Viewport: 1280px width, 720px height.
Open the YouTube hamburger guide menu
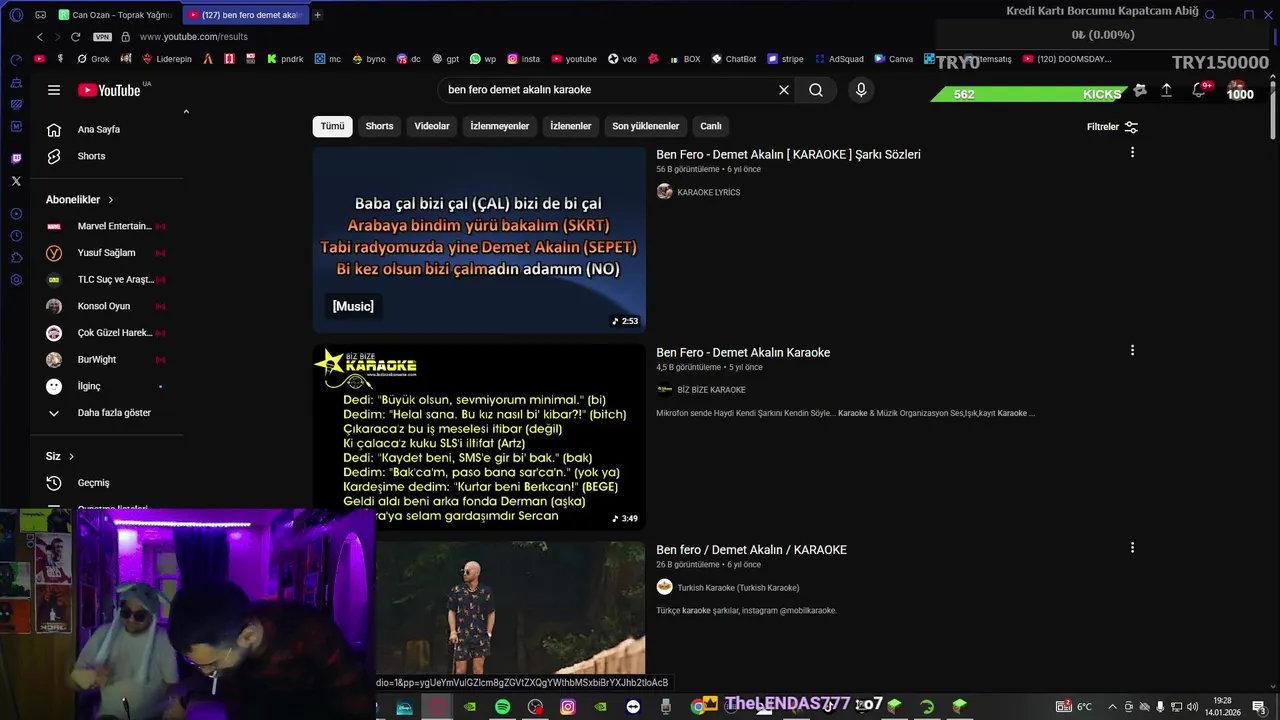click(x=54, y=90)
